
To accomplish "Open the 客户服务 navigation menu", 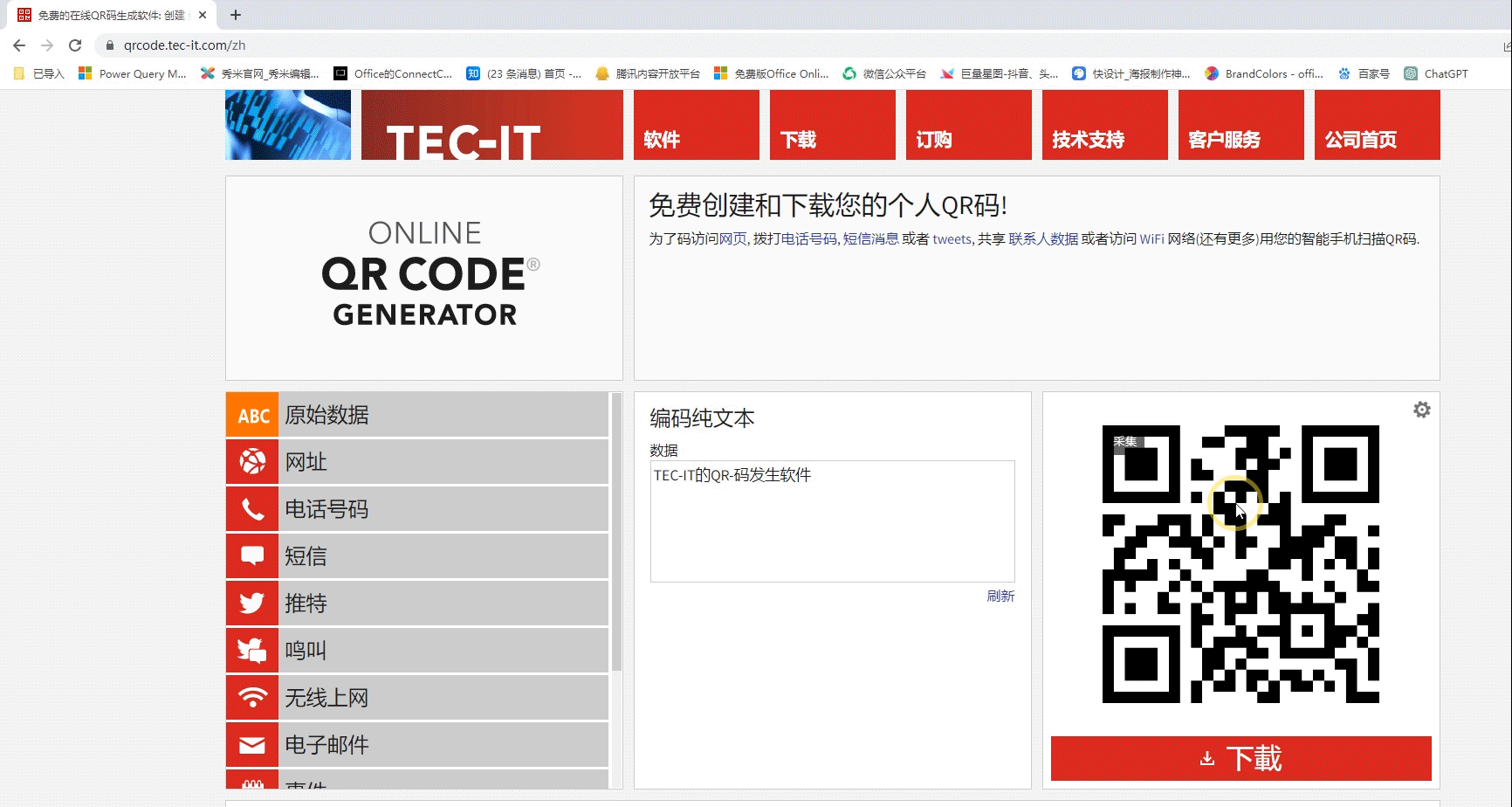I will click(1241, 125).
